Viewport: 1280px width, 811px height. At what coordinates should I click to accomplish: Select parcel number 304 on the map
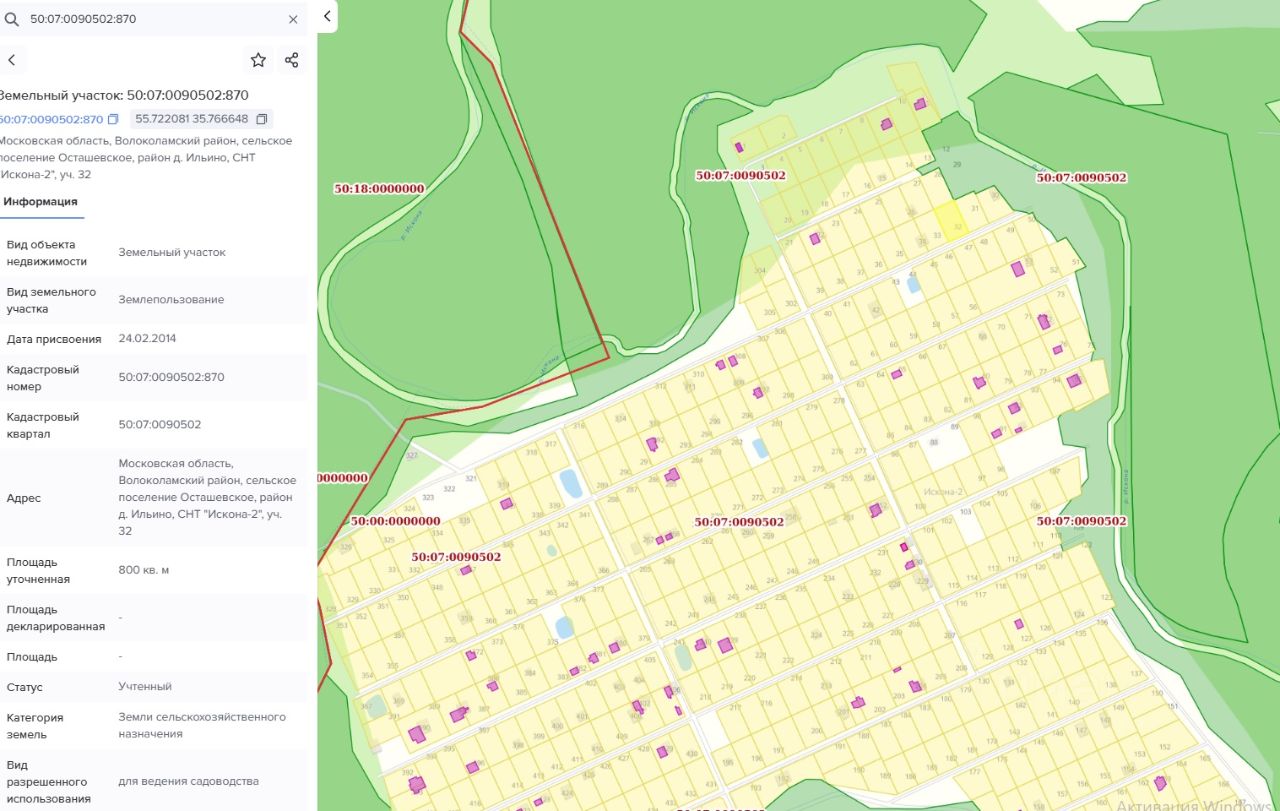760,271
